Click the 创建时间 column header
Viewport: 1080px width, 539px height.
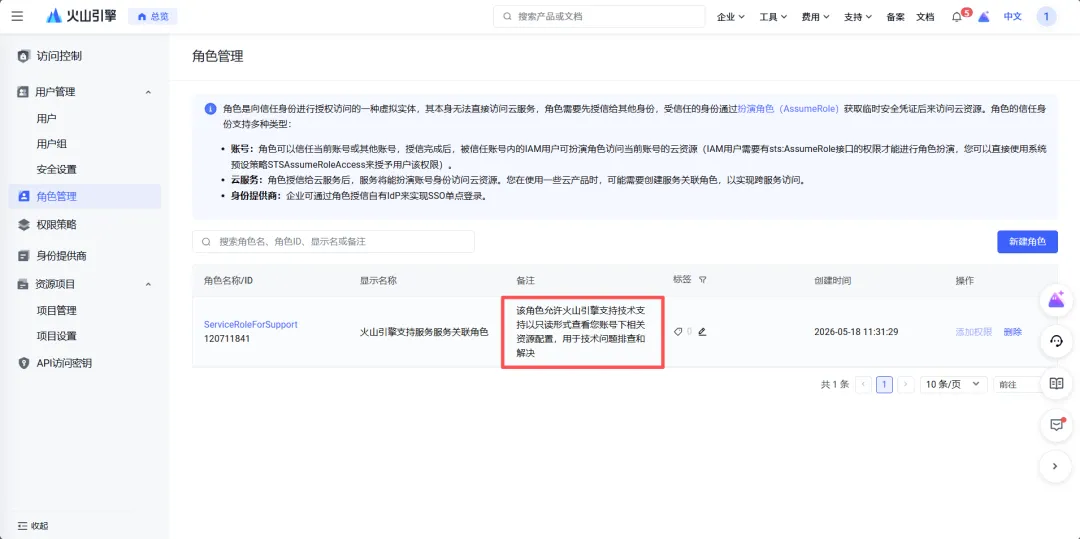[832, 281]
